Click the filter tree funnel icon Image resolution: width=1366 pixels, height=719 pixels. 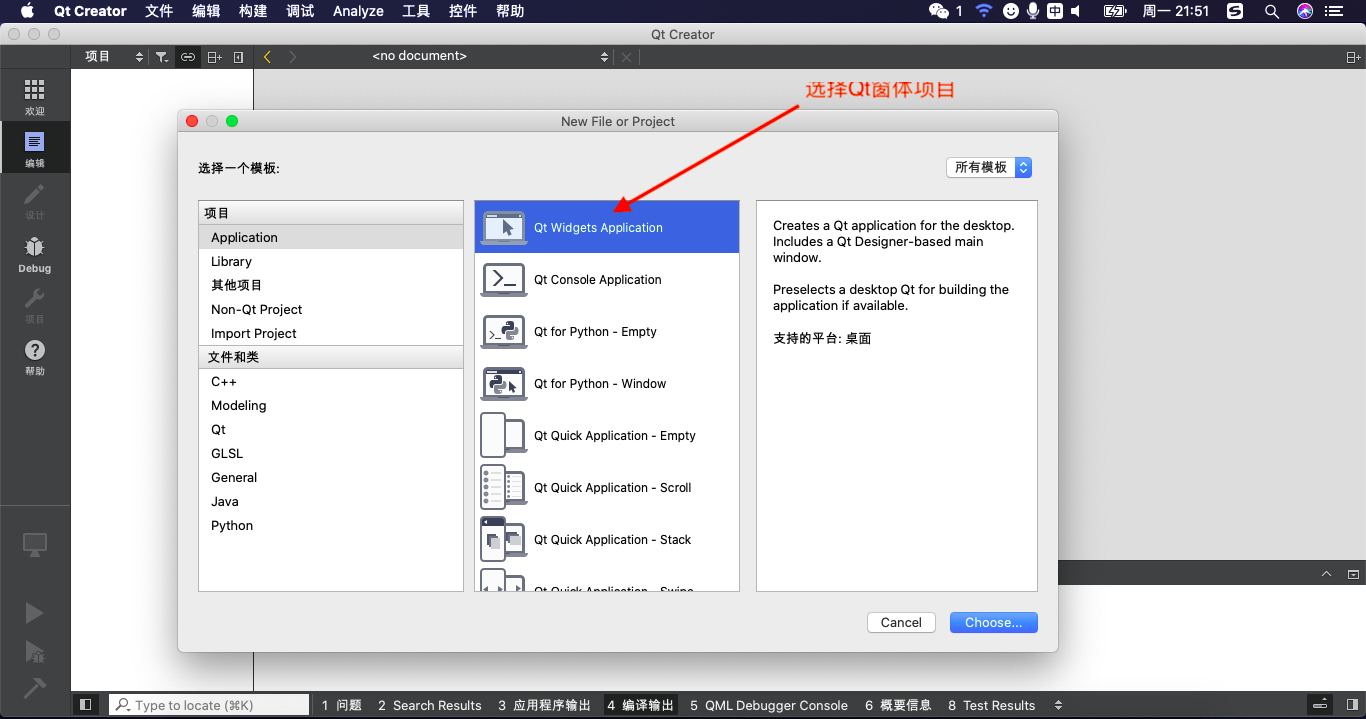pos(162,57)
